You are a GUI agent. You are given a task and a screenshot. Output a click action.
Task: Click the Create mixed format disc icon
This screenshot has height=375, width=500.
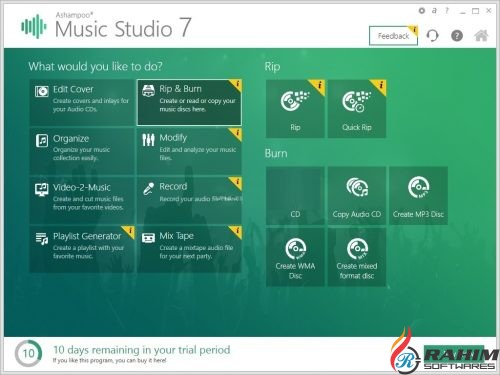tap(357, 249)
